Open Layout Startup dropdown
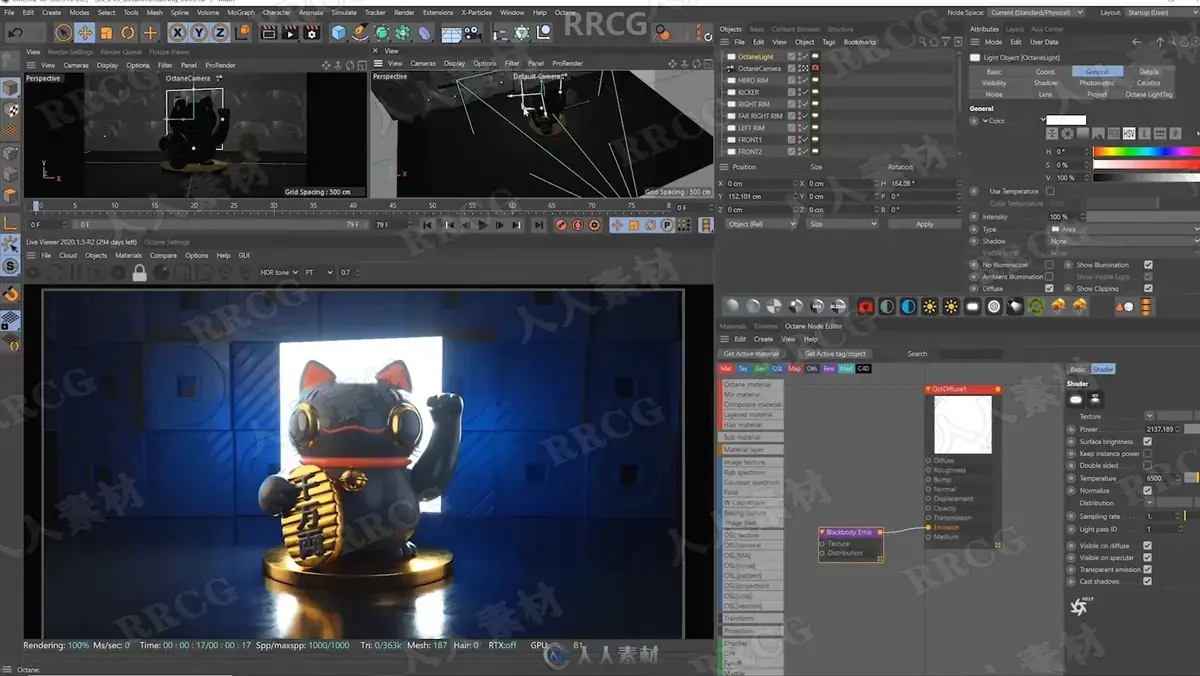1200x676 pixels. click(x=1162, y=12)
